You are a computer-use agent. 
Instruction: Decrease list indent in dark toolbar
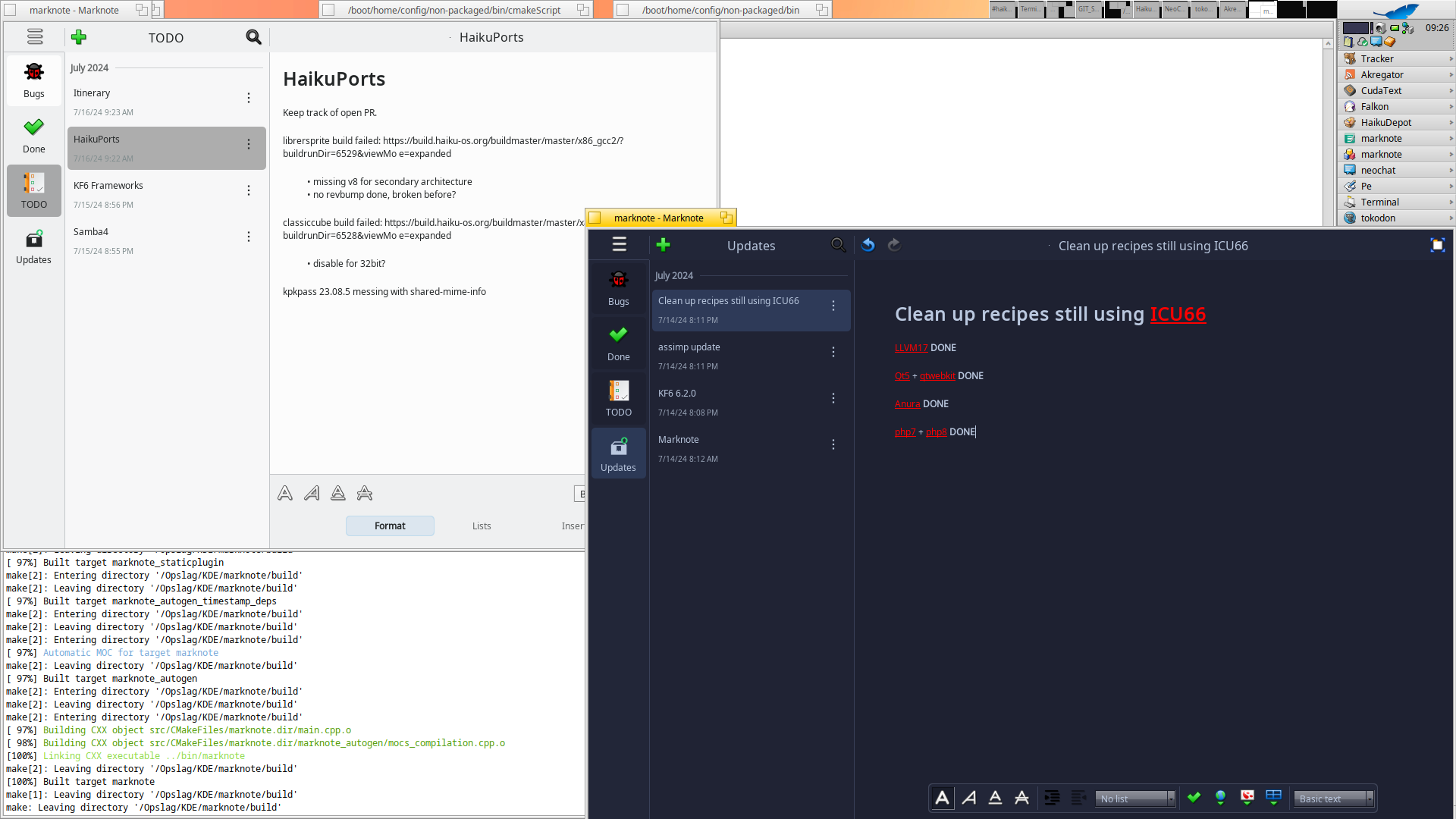[1078, 798]
